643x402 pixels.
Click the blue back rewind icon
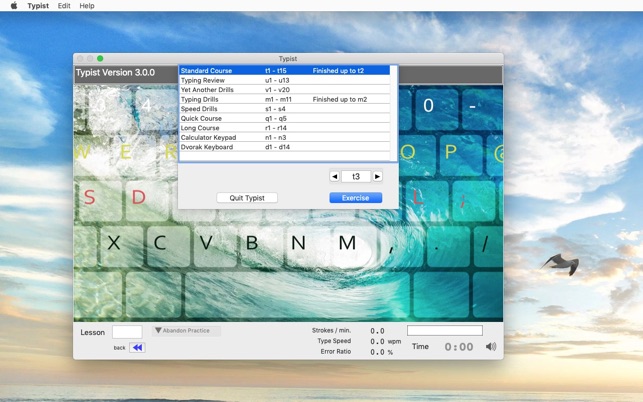coord(137,347)
